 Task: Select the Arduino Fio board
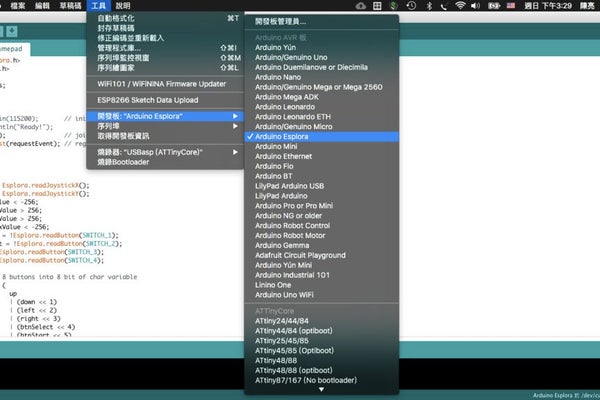click(321, 167)
